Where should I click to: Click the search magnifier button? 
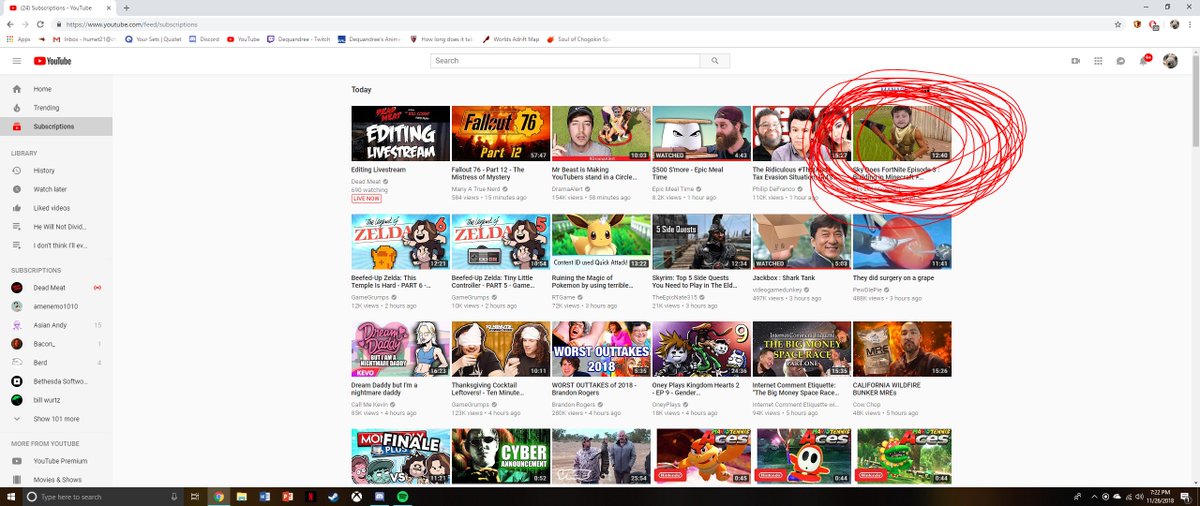coord(714,61)
